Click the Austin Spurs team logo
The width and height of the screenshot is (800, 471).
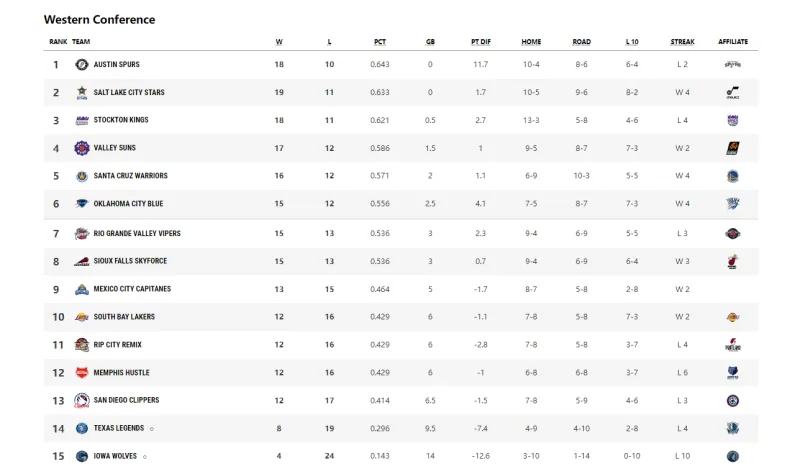[x=82, y=64]
